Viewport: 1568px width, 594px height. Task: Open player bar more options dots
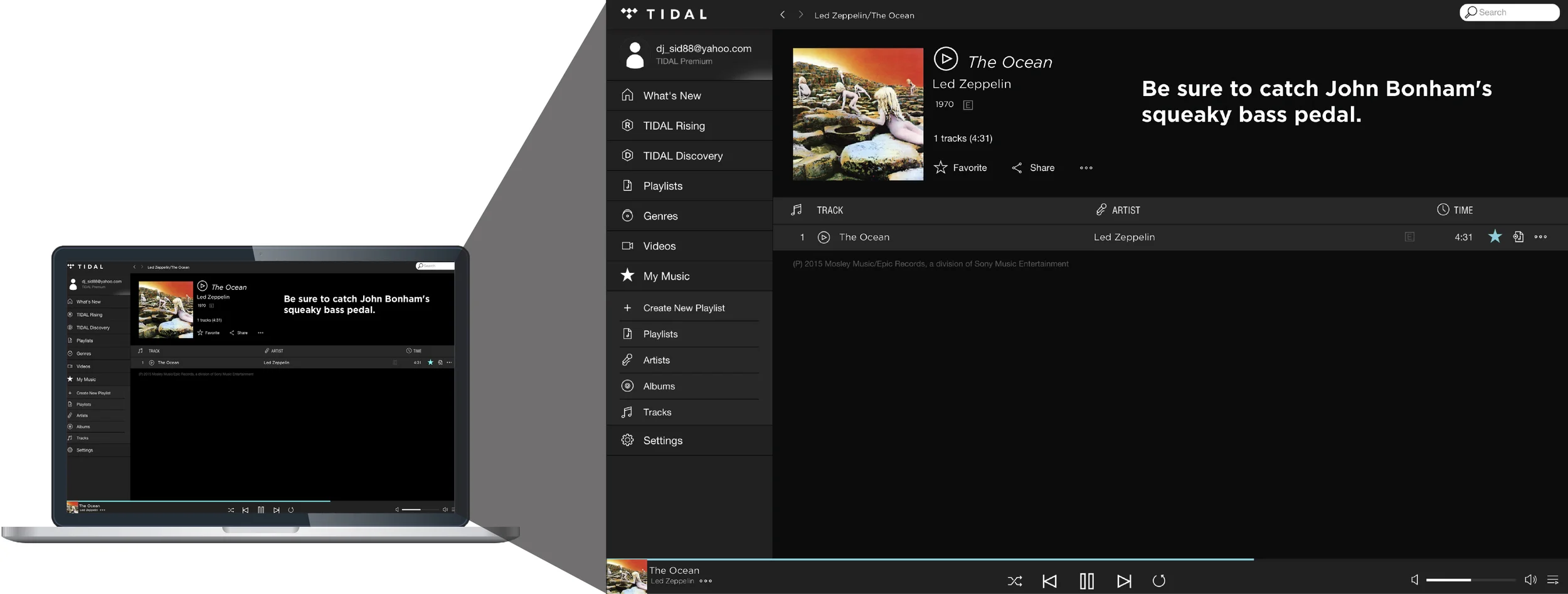click(706, 581)
